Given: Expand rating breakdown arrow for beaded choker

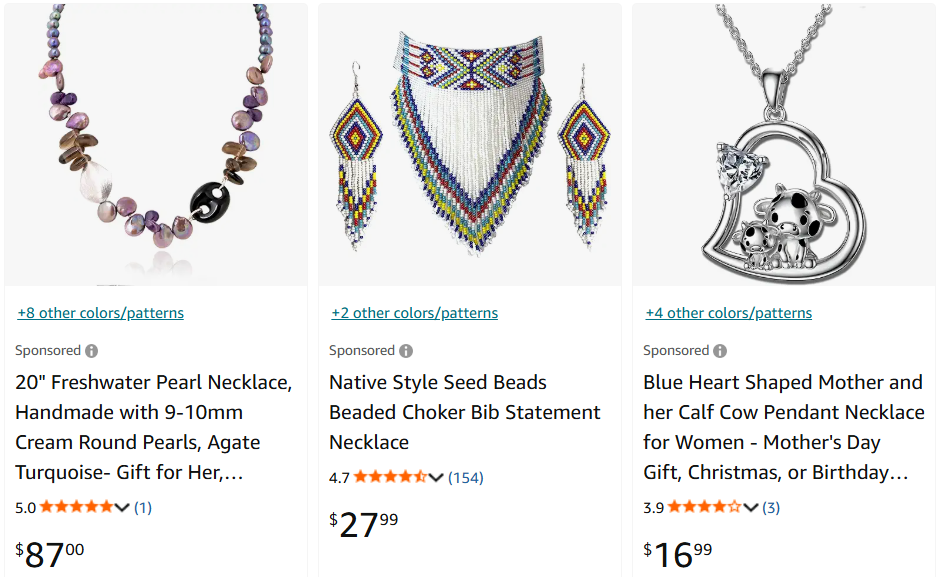Looking at the screenshot, I should coord(436,477).
